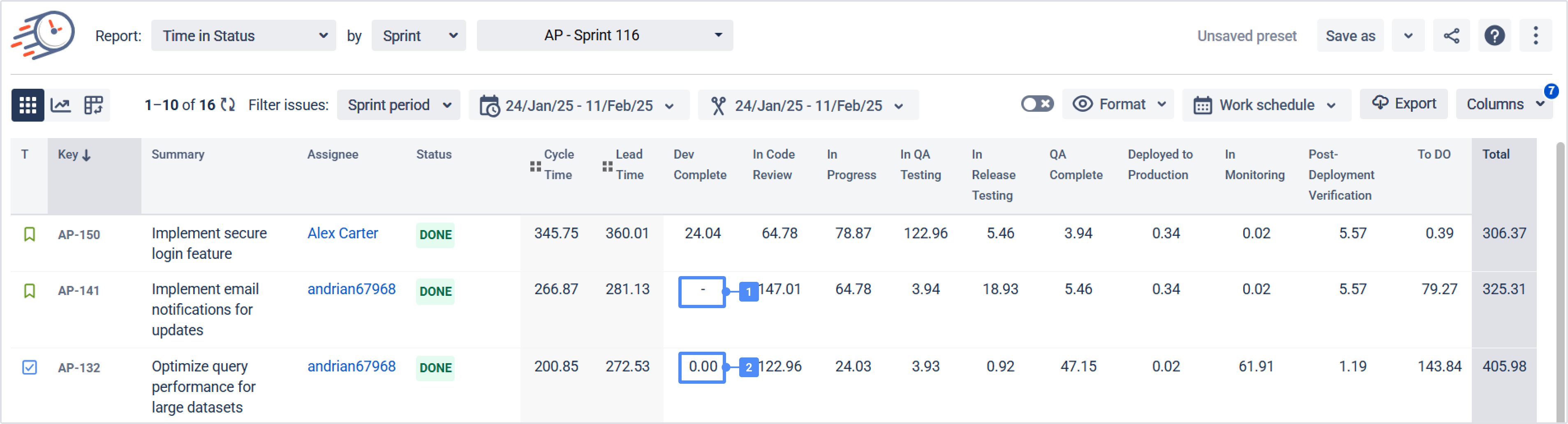Image resolution: width=1568 pixels, height=424 pixels.
Task: Open the Sprint period filter dropdown
Action: click(399, 105)
